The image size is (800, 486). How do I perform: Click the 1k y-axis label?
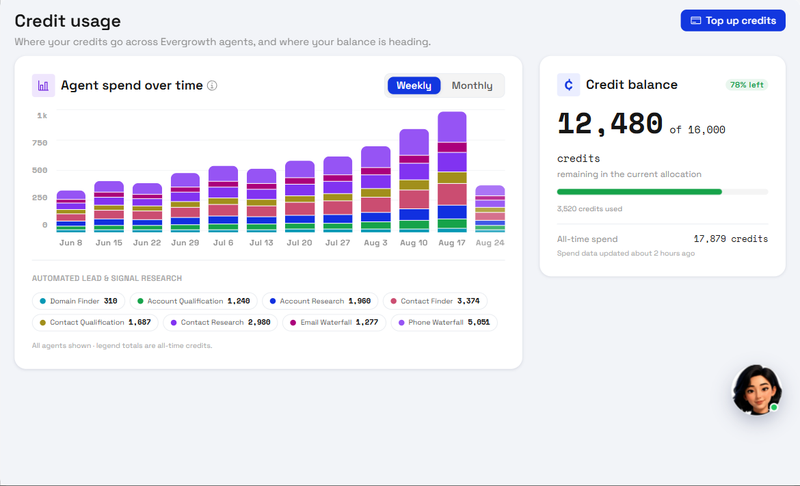click(42, 116)
